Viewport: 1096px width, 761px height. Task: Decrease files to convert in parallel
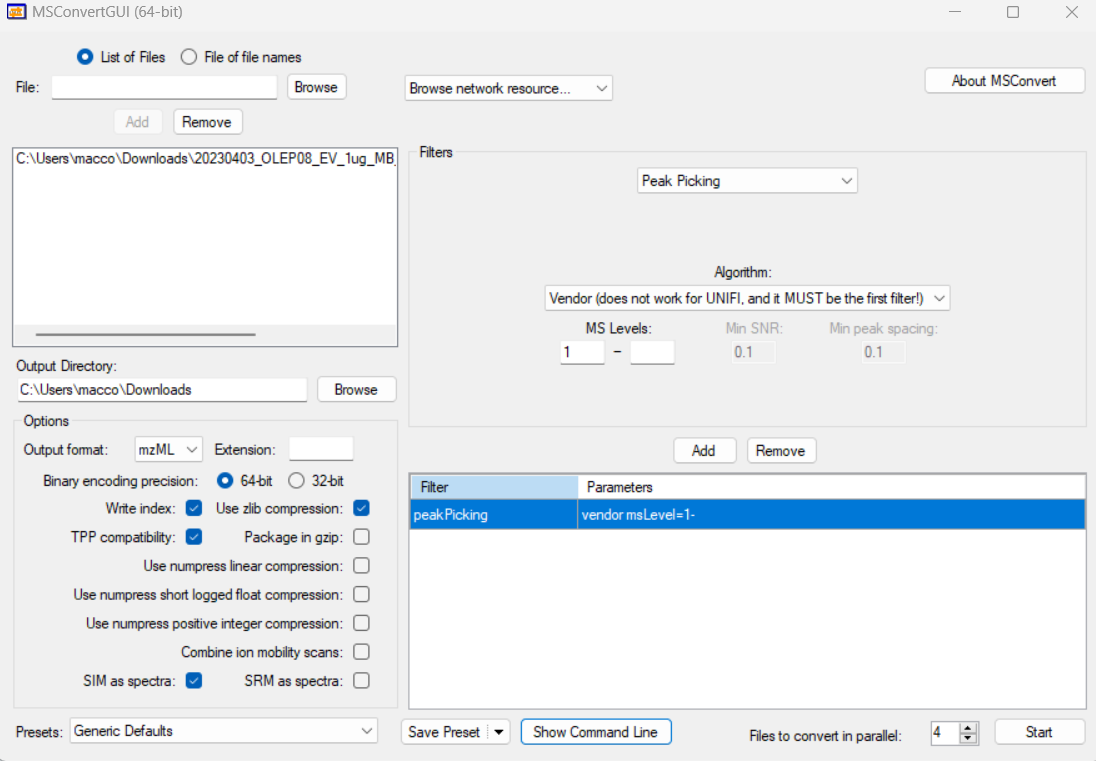pos(968,738)
